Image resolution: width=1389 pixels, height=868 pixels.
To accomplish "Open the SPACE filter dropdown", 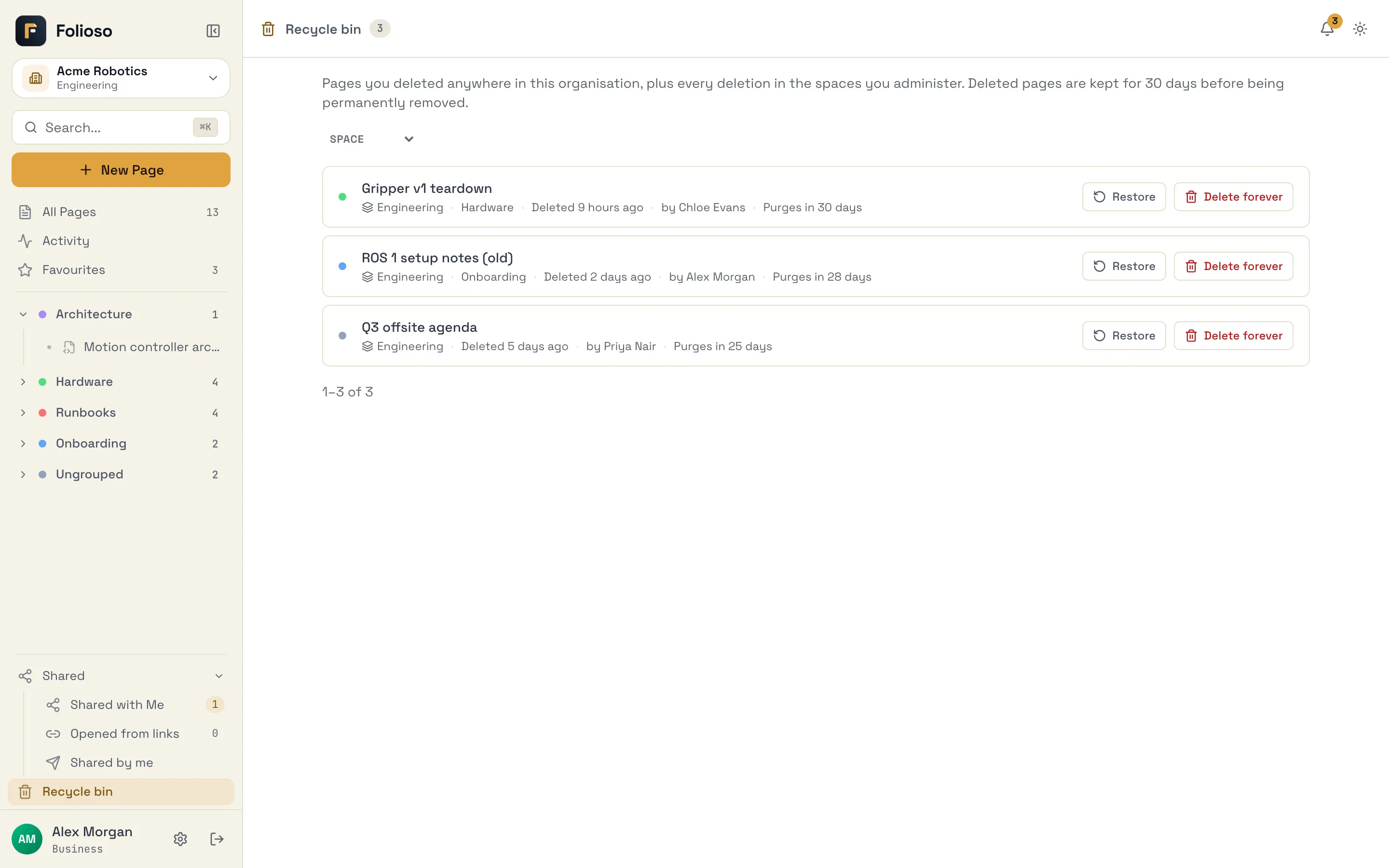I will (x=372, y=139).
